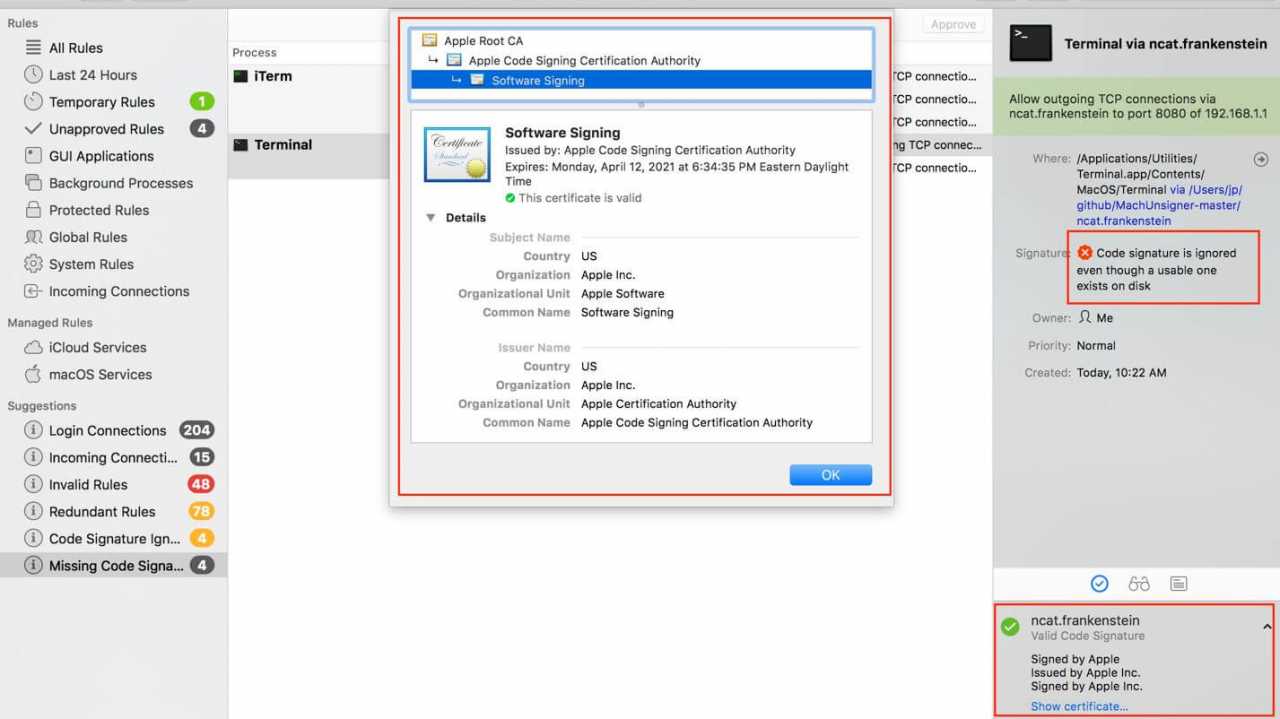The height and width of the screenshot is (719, 1280).
Task: Open Code Signature Ignored suggestions
Action: point(114,538)
